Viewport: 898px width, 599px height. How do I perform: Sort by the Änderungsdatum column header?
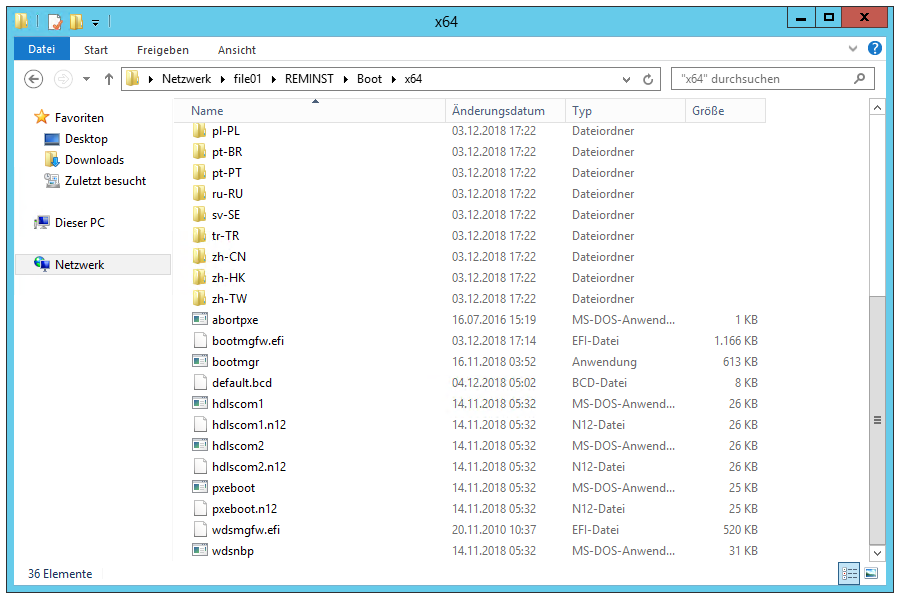tap(506, 111)
